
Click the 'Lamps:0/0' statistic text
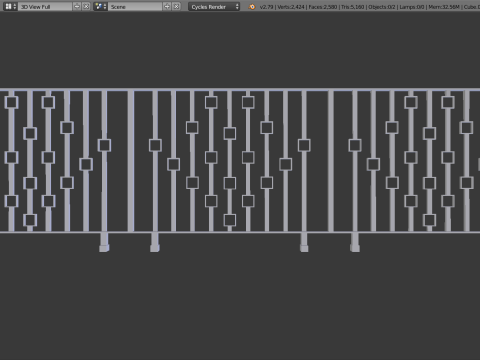click(x=412, y=7)
